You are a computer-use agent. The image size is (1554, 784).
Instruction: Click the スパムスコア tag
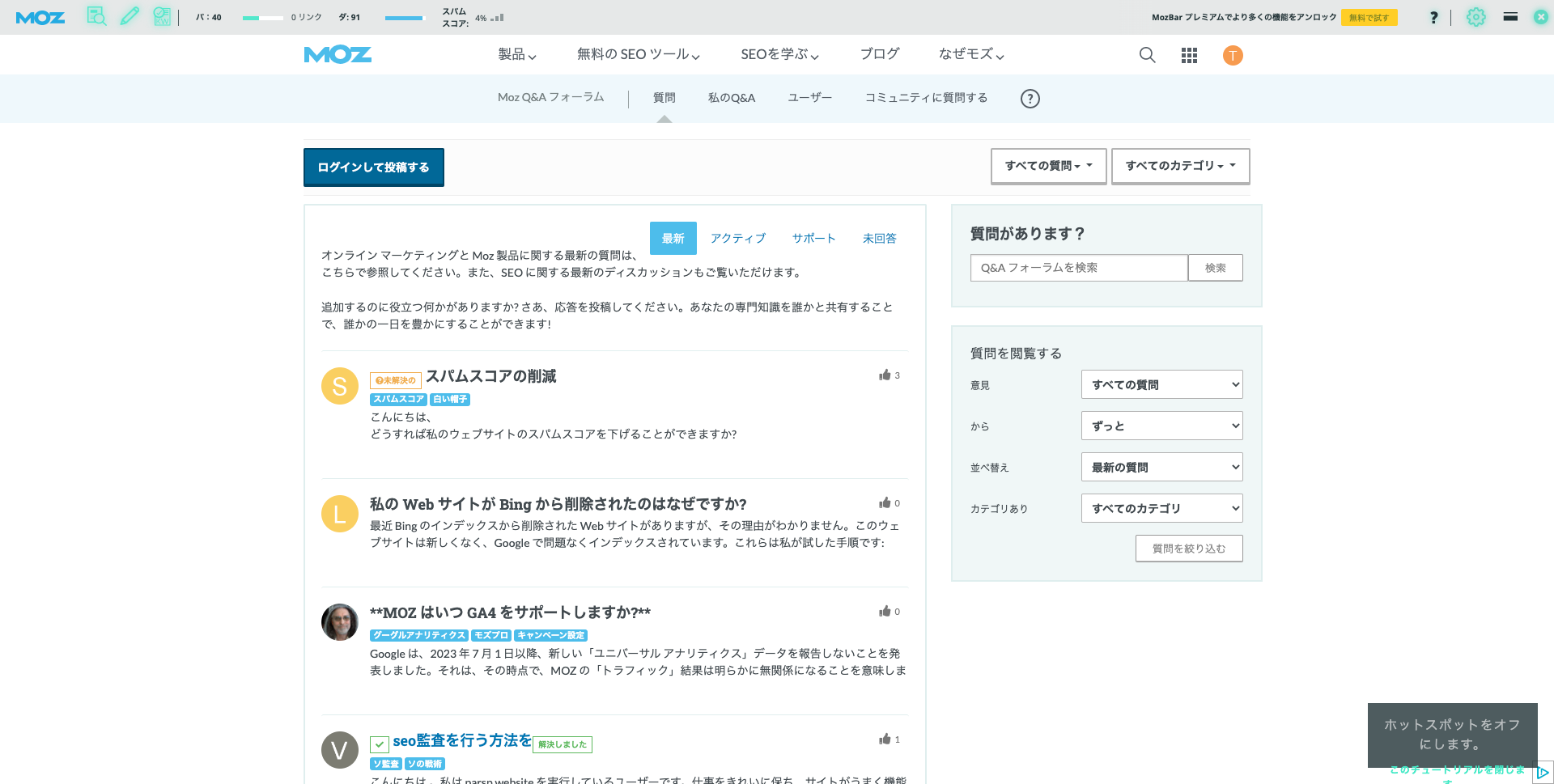(398, 400)
